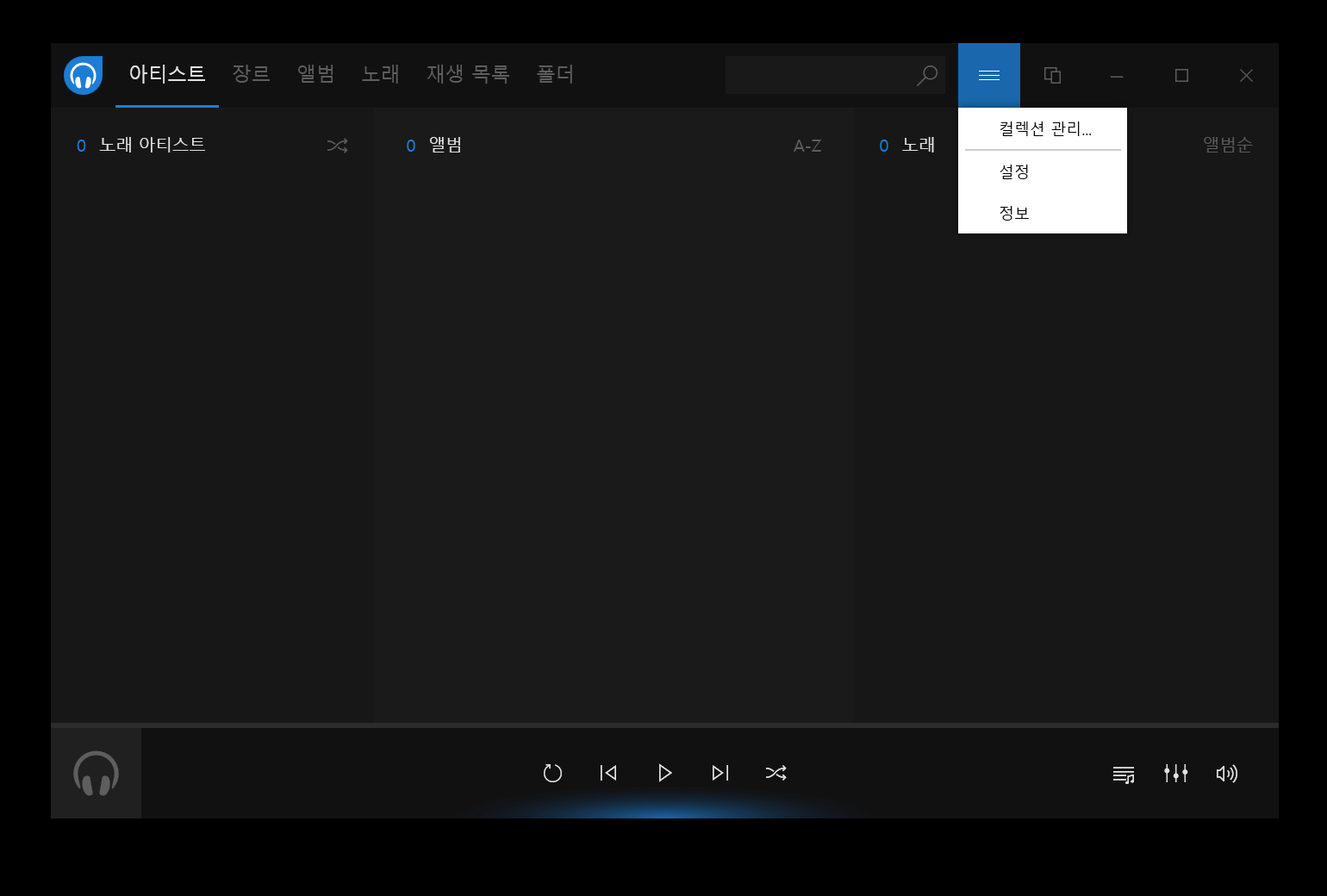Open the 앨범 tab
The image size is (1327, 896).
[x=316, y=74]
